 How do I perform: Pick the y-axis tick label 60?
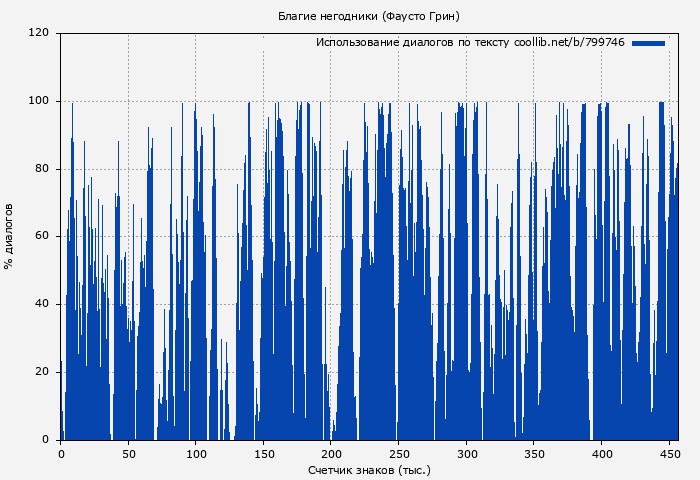click(42, 237)
